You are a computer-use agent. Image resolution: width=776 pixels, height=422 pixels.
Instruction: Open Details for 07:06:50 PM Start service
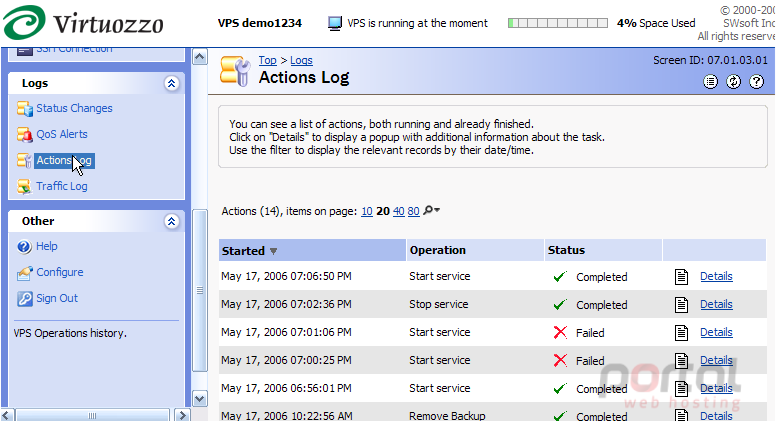(716, 277)
